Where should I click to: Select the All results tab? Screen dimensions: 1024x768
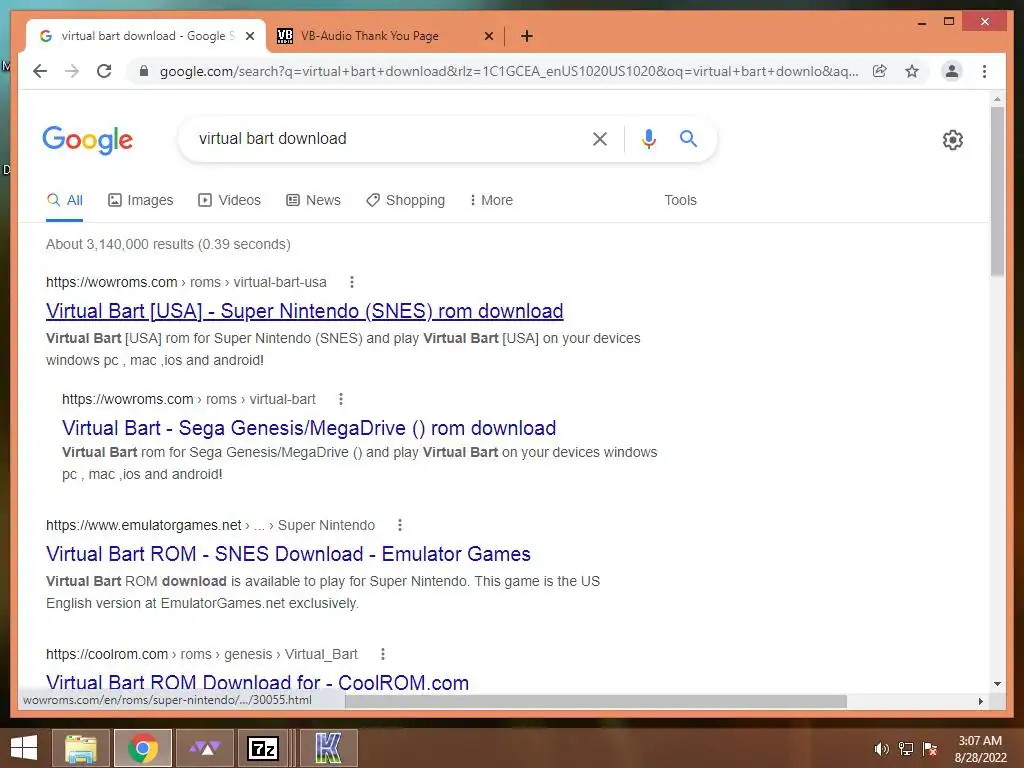click(x=65, y=200)
